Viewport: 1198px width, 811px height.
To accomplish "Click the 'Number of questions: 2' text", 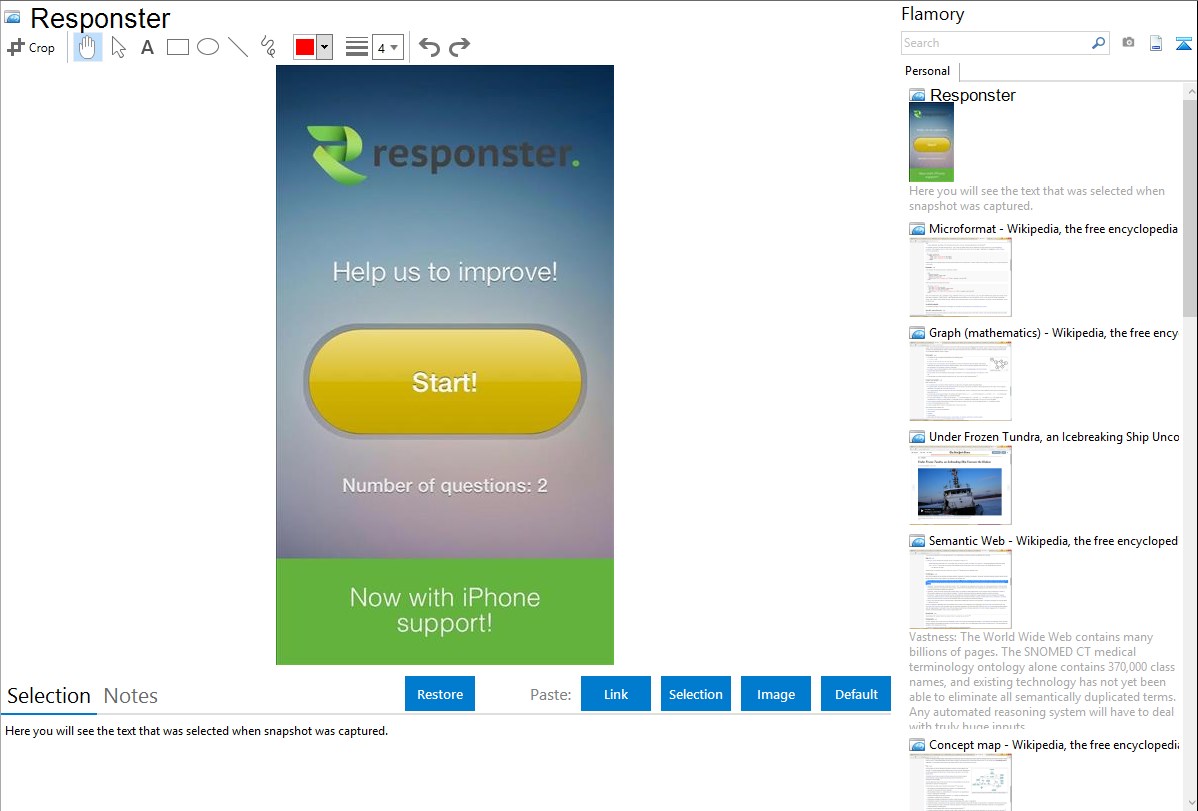I will (x=445, y=485).
